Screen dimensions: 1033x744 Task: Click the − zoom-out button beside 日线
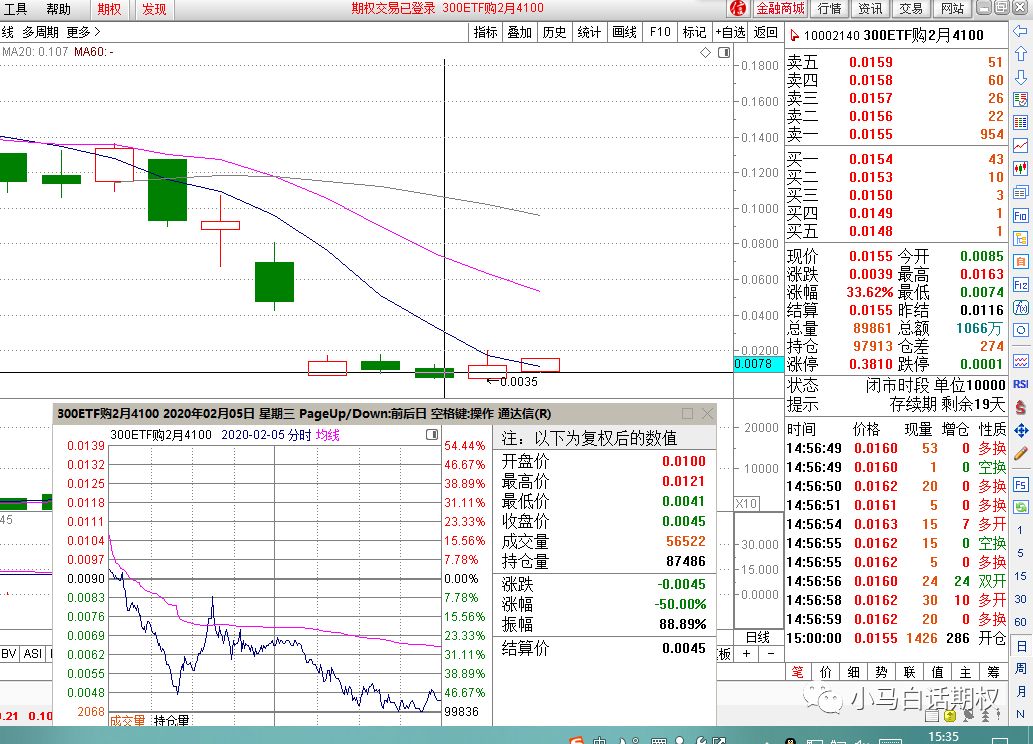click(771, 653)
